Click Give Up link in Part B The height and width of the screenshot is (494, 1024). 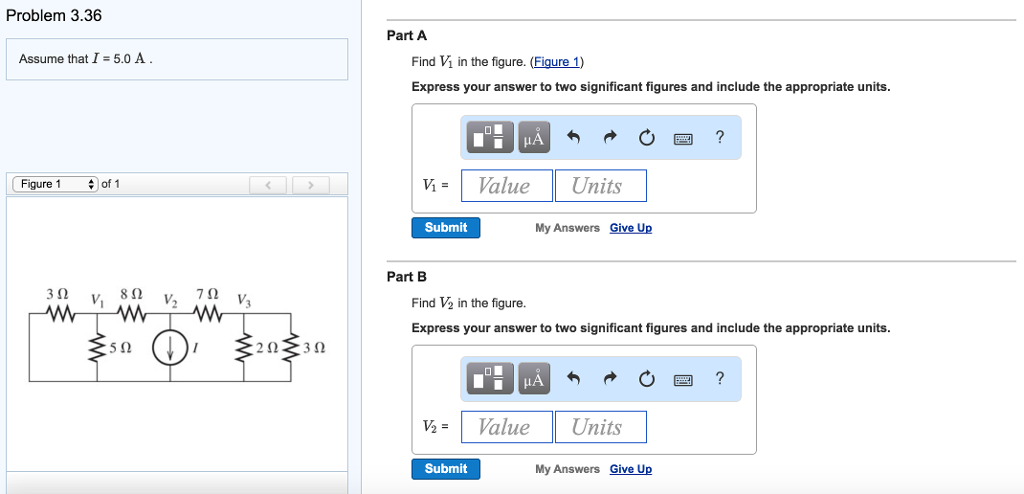(x=631, y=469)
